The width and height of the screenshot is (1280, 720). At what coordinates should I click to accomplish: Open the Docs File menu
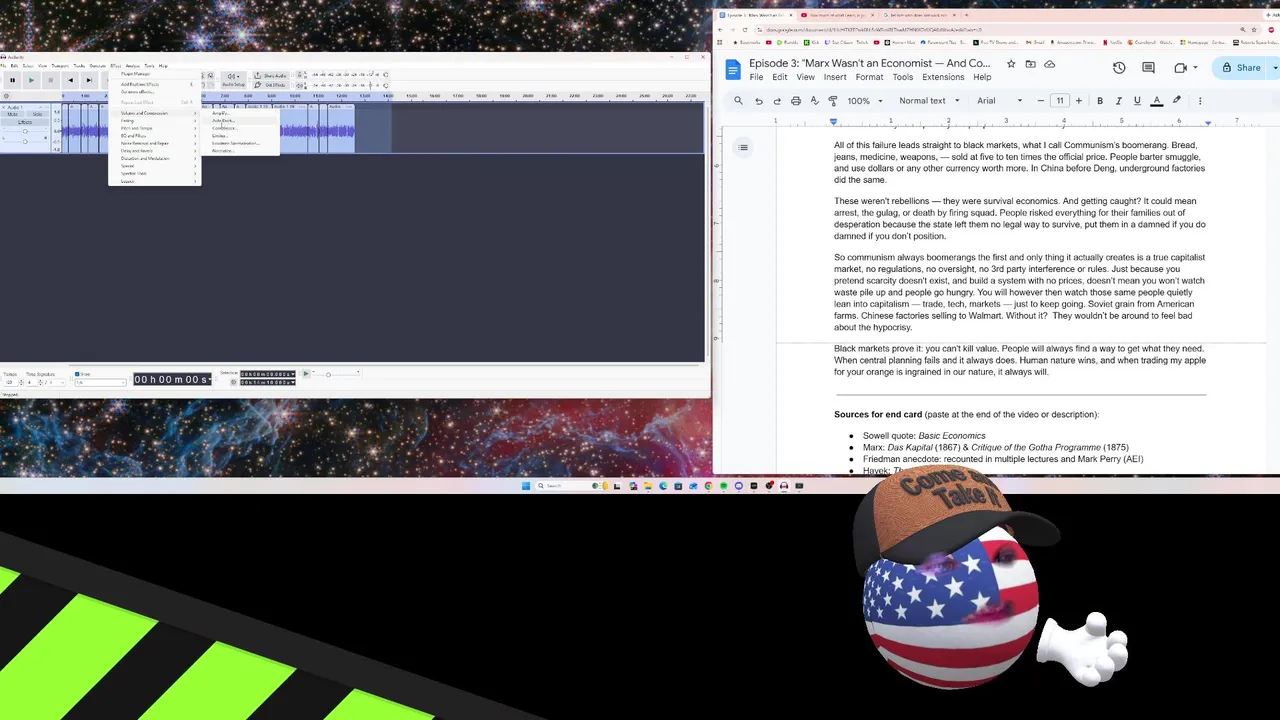coord(756,77)
